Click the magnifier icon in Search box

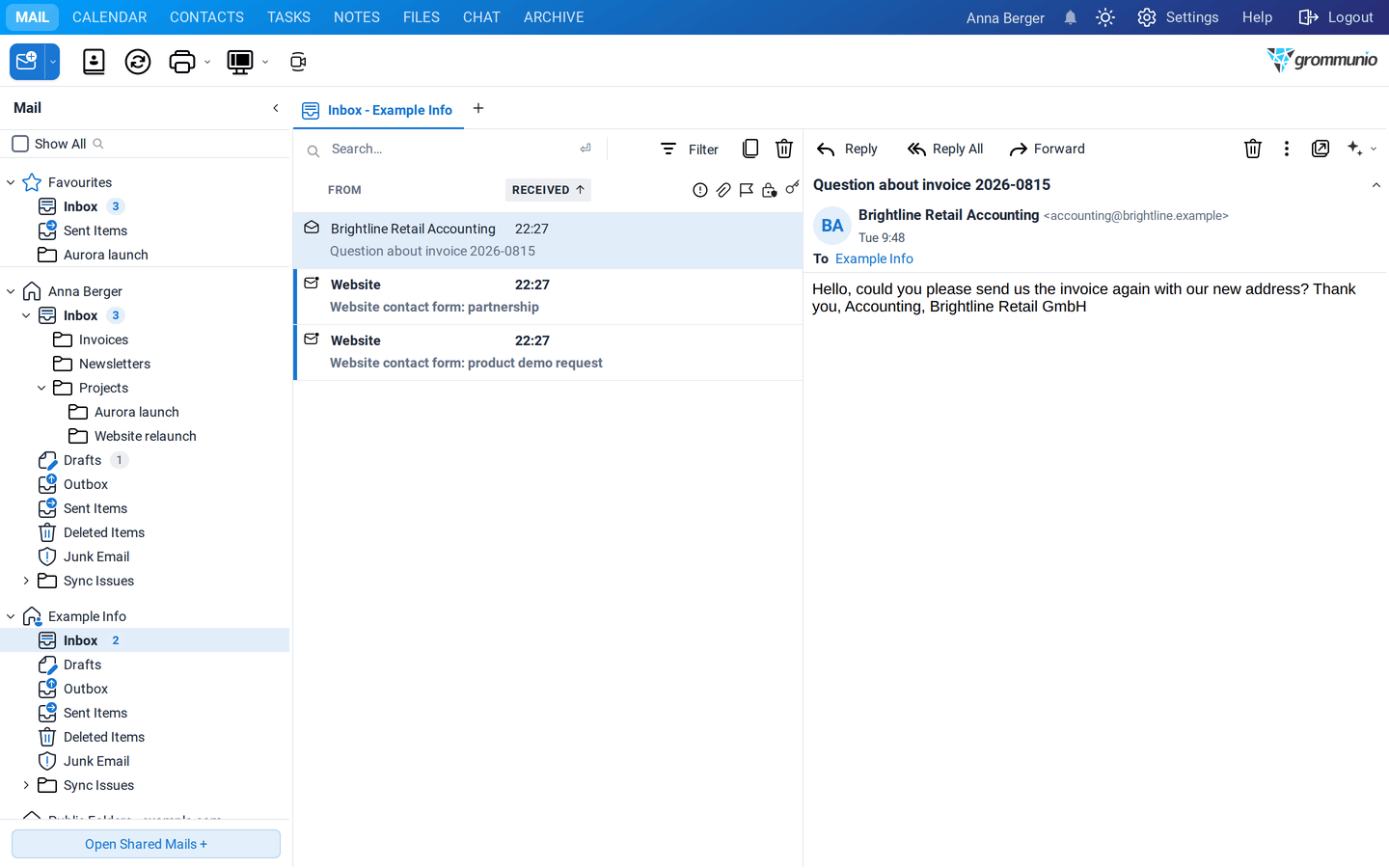pos(313,150)
